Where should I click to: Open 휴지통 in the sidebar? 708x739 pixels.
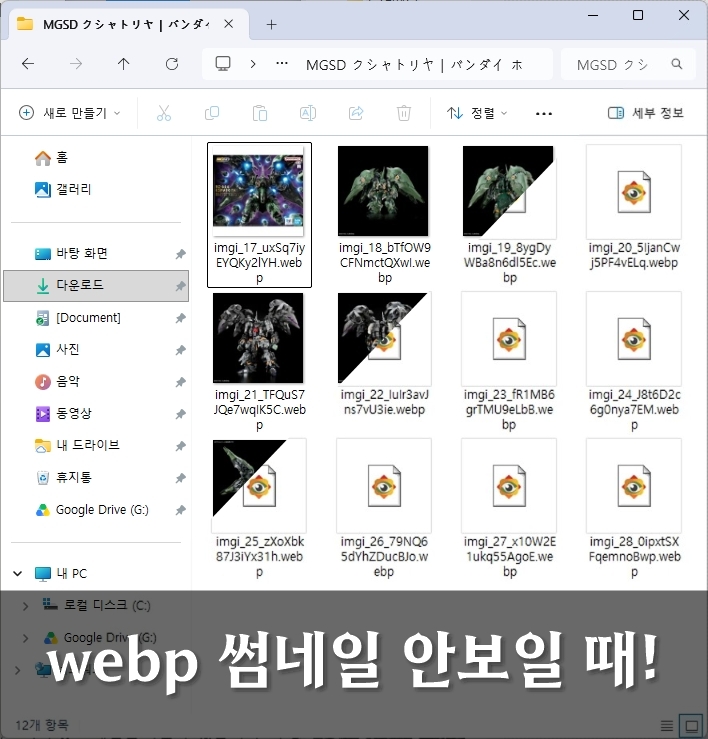(64, 478)
